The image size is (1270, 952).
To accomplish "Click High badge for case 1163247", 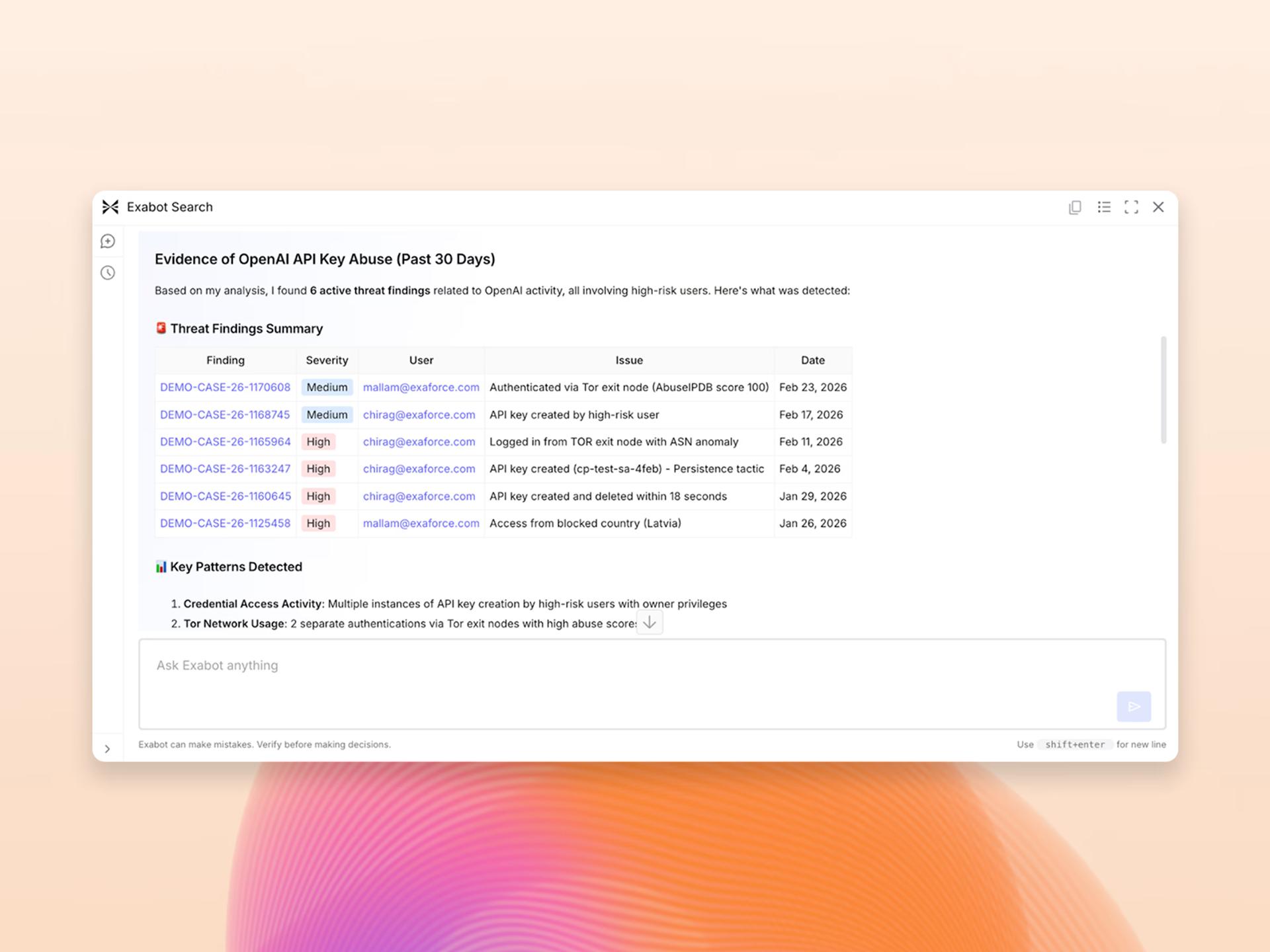I will click(318, 469).
